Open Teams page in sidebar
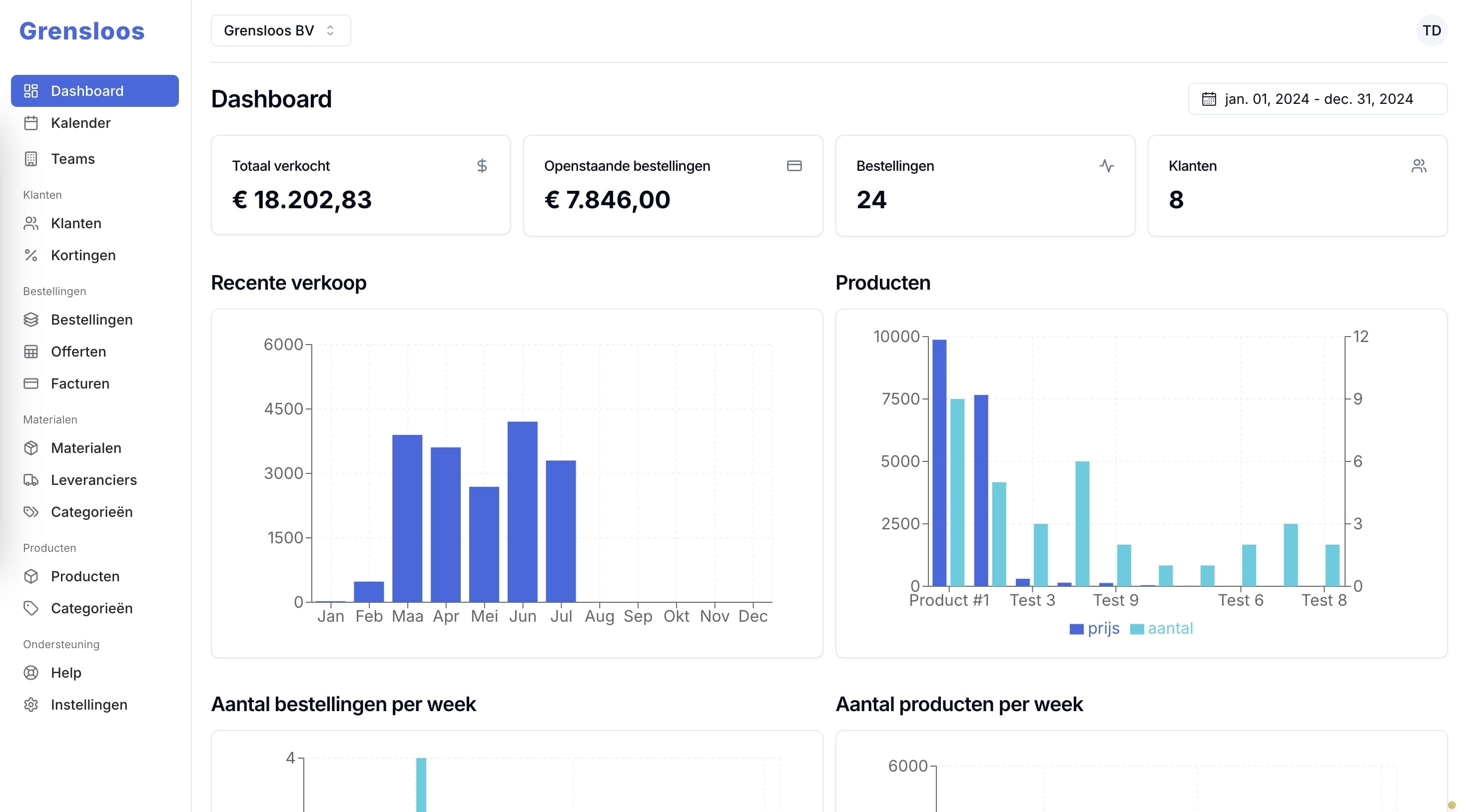Viewport: 1465px width, 812px height. (x=72, y=159)
